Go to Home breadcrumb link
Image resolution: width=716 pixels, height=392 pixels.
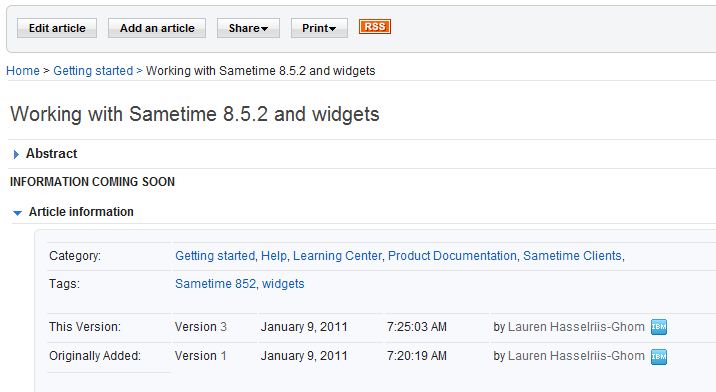point(23,71)
